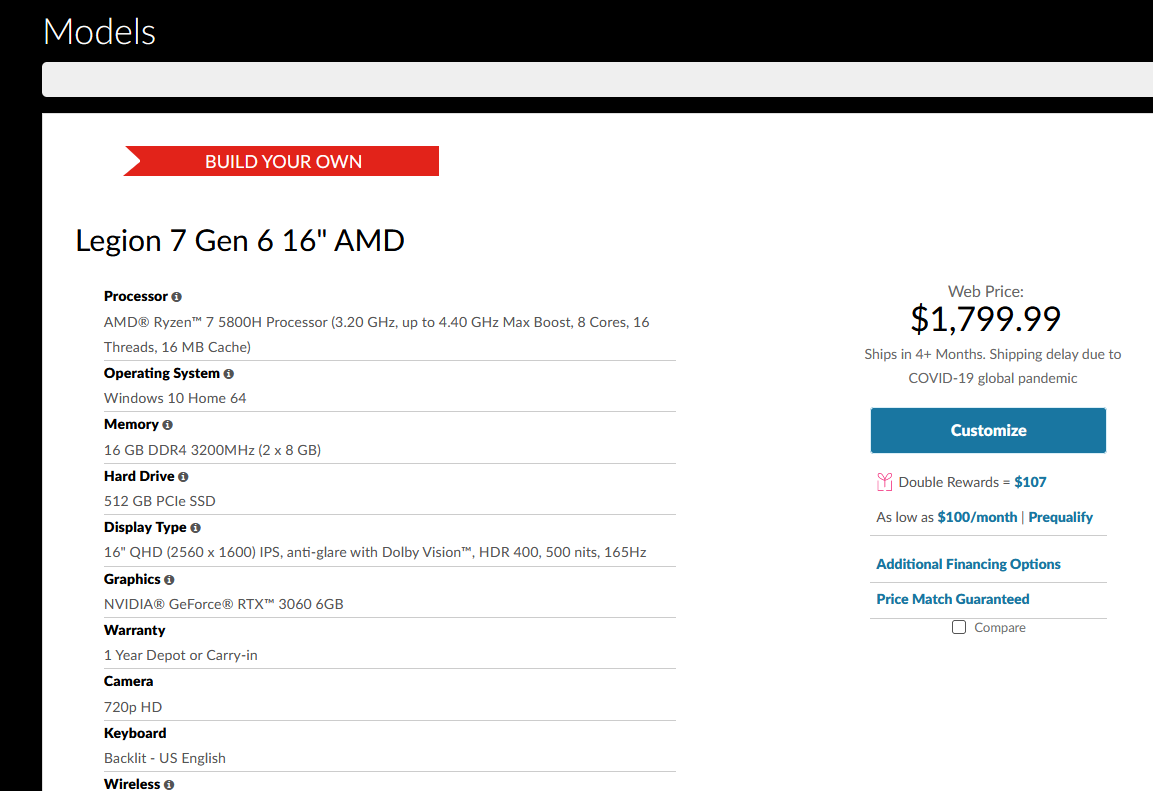1153x791 pixels.
Task: Click the Price Match Guaranteed link
Action: coord(952,599)
